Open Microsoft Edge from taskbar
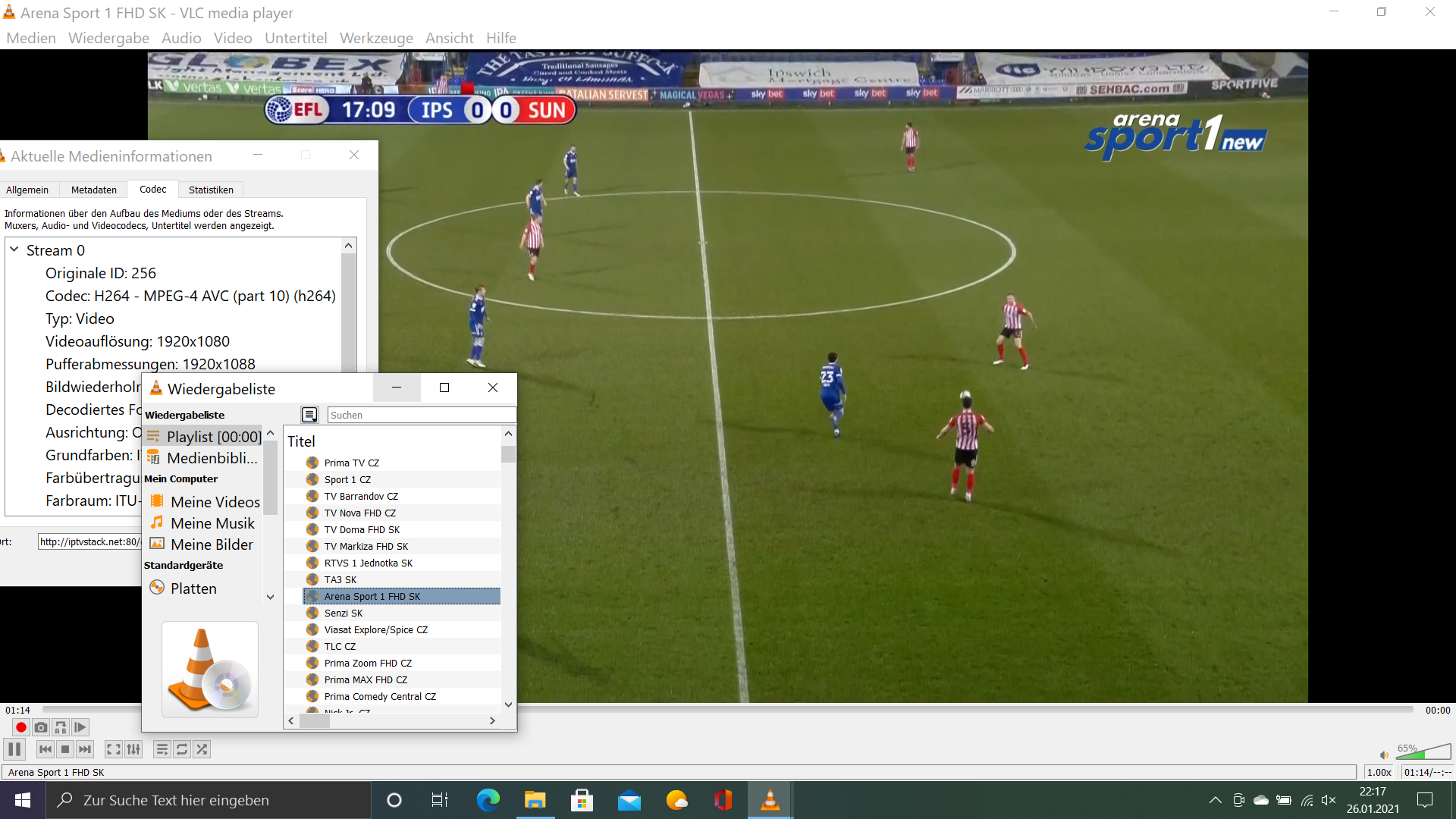 coord(488,800)
